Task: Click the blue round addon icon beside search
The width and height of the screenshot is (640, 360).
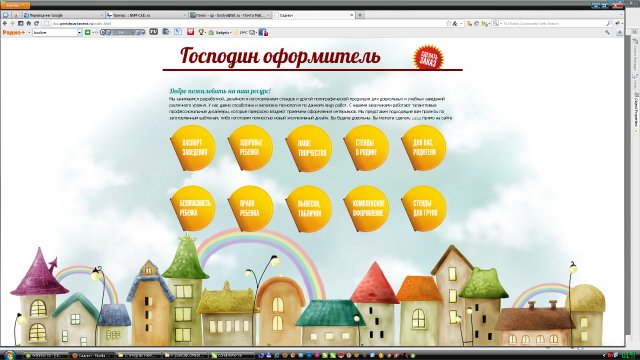Action: coord(476,24)
